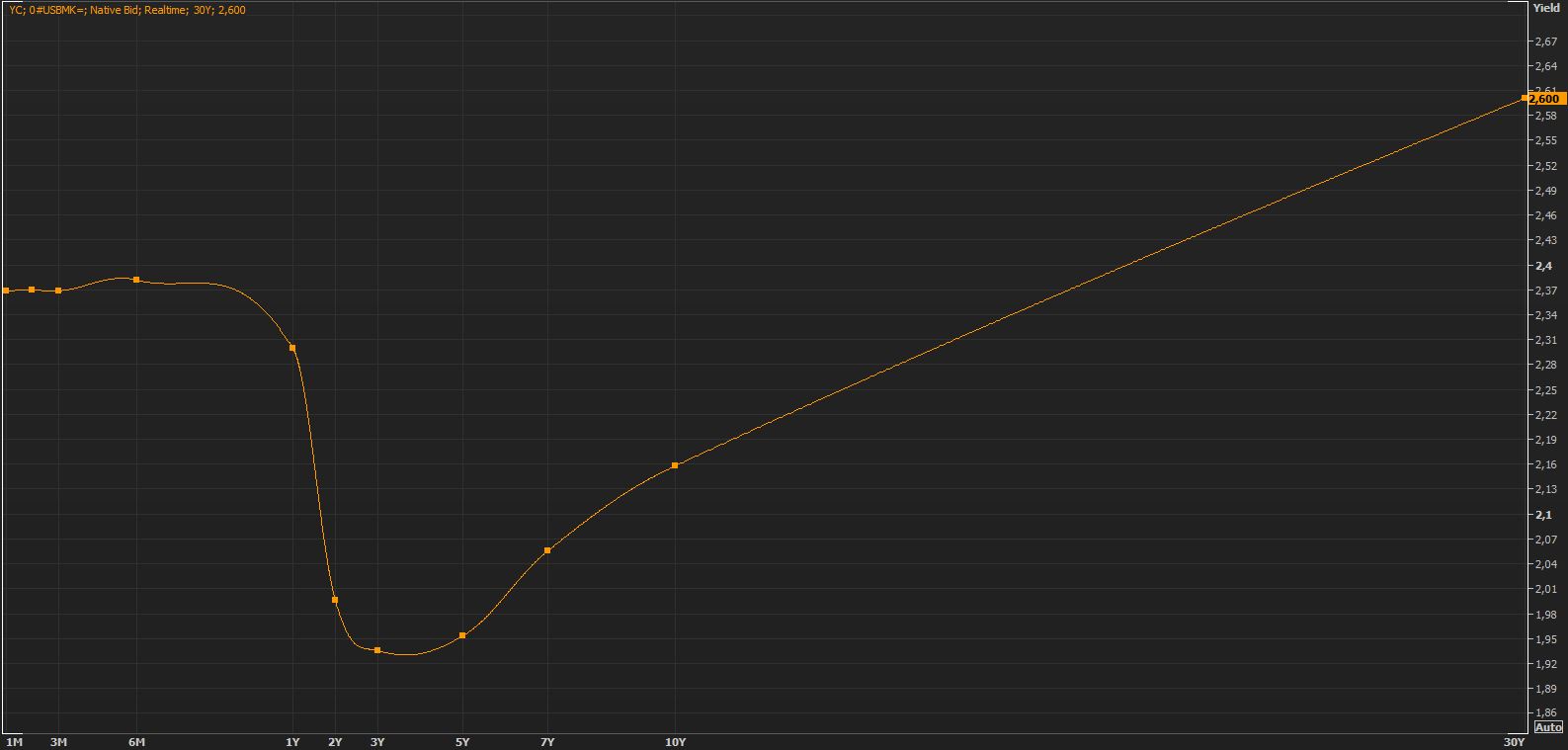Click the 2,28 yield axis label
Viewport: 1568px width, 750px height.
1545,365
